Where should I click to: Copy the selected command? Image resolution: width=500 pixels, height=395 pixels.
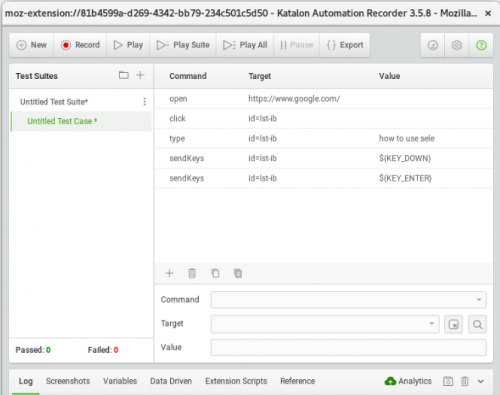[215, 273]
